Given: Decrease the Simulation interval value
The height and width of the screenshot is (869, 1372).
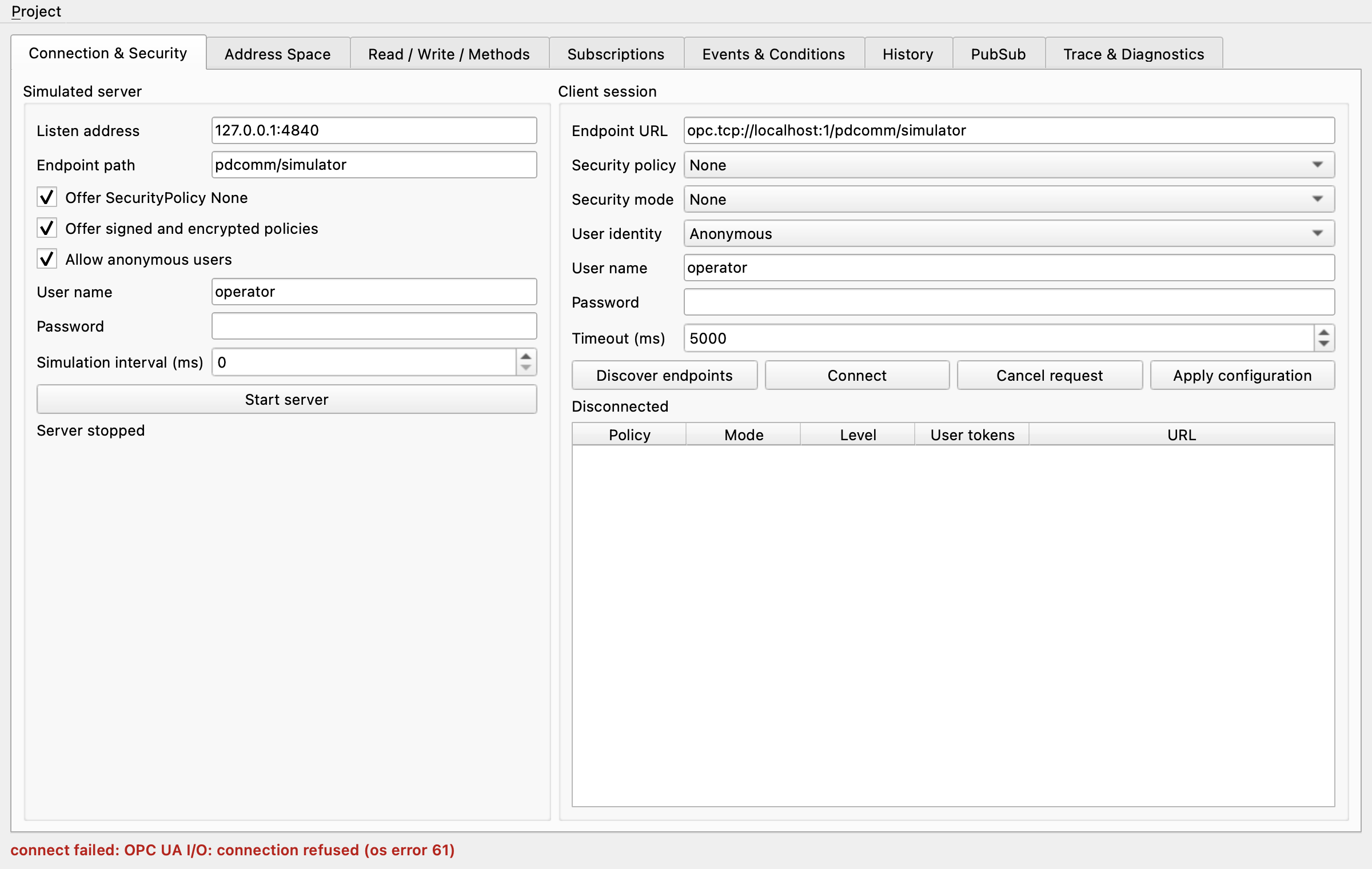Looking at the screenshot, I should (x=526, y=368).
